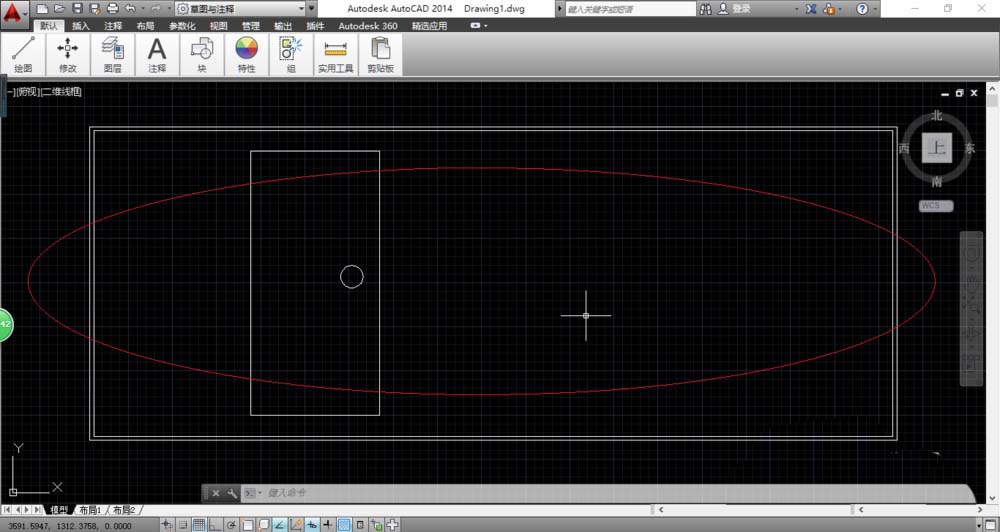
Task: Click the coordinates readout 3591.5947, 1312.3758
Action: pos(70,526)
